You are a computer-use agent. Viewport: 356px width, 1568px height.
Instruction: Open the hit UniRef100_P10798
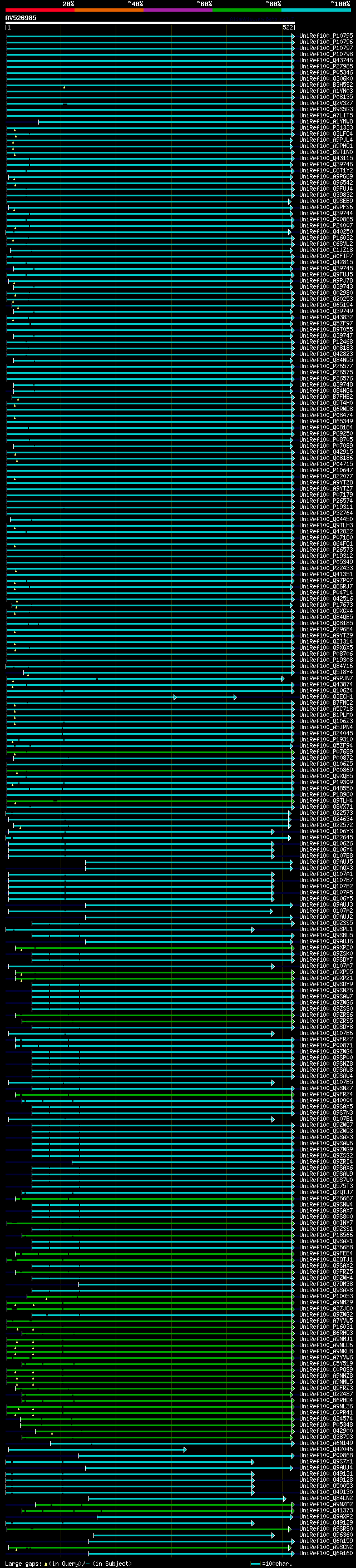[x=326, y=54]
